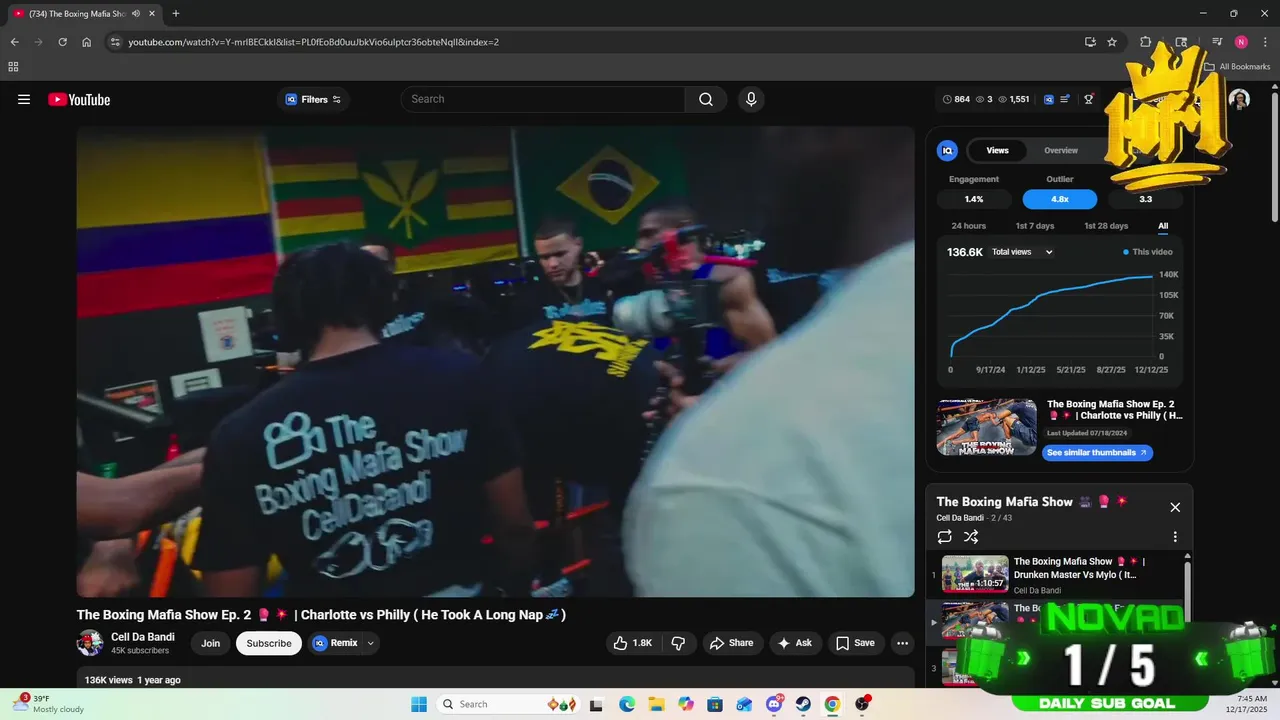Mute the tab via speaker icon
1280x720 pixels.
coord(135,14)
